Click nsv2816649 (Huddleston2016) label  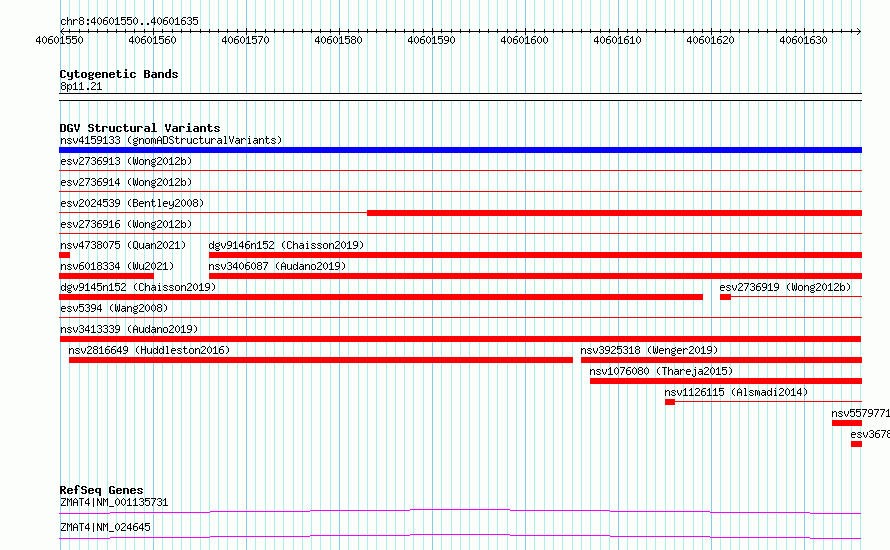[149, 350]
